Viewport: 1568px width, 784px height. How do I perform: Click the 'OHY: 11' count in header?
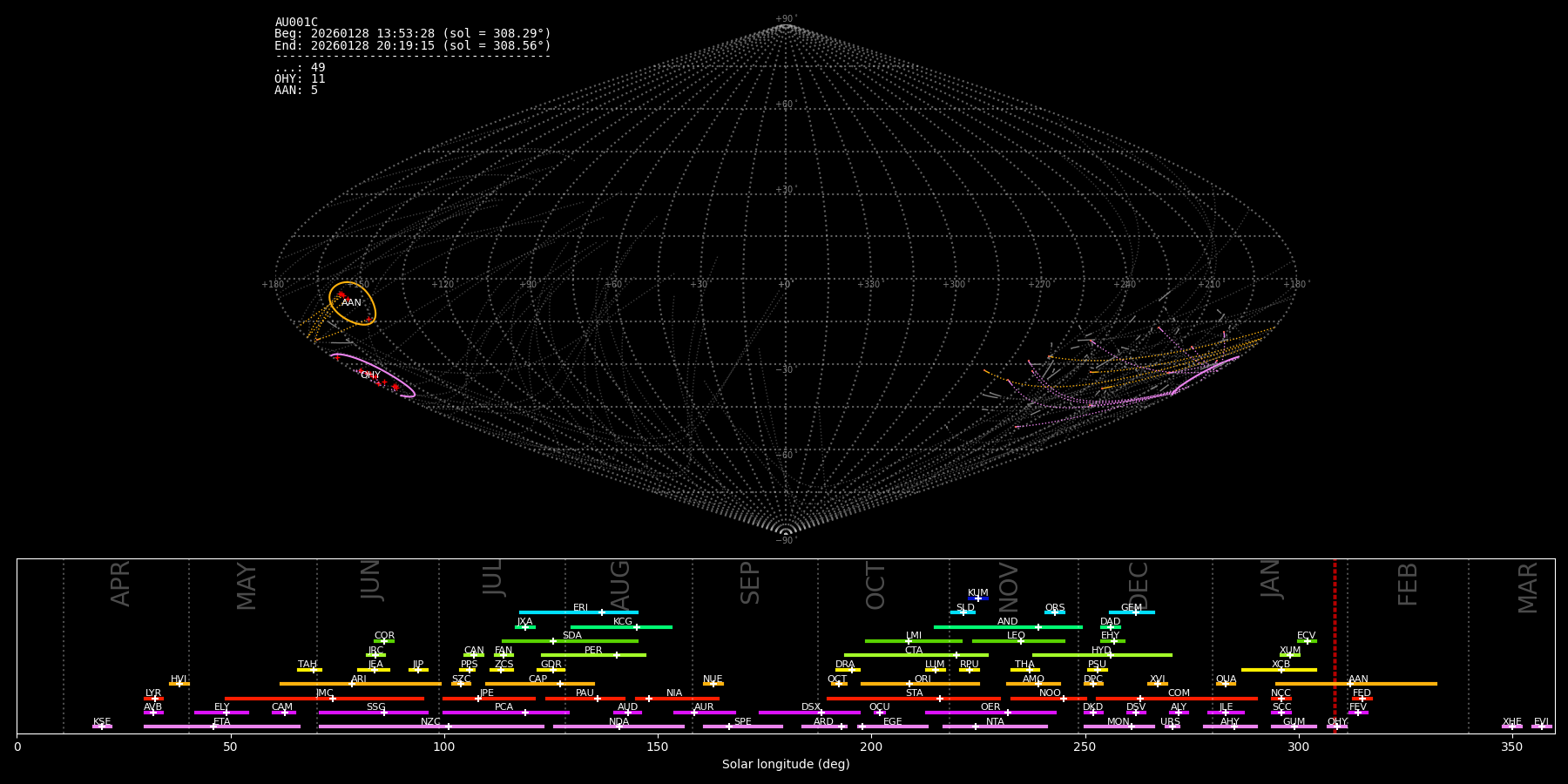pos(300,79)
